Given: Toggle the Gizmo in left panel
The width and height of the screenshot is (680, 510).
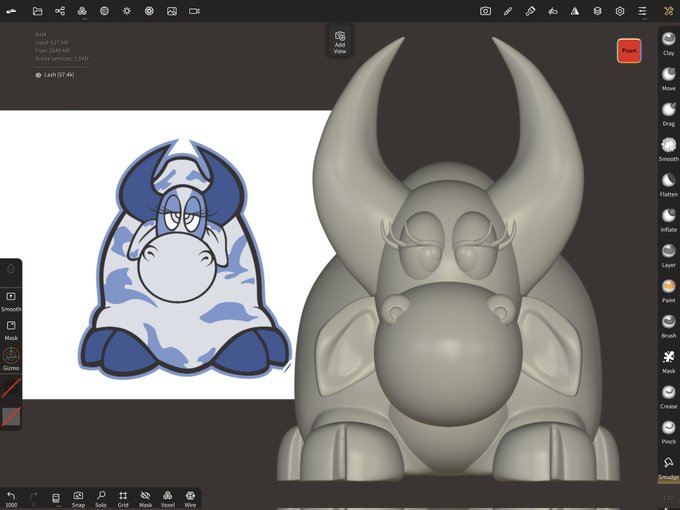Looking at the screenshot, I should pos(11,359).
